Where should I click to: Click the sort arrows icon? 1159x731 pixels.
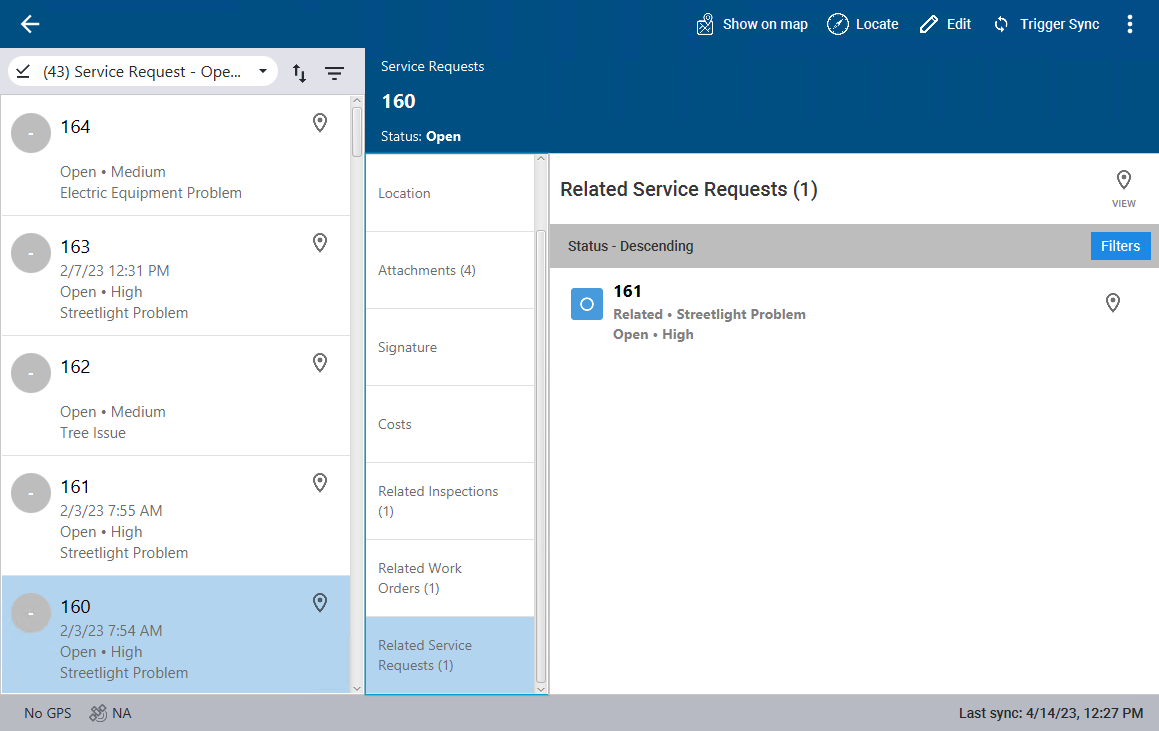(299, 73)
